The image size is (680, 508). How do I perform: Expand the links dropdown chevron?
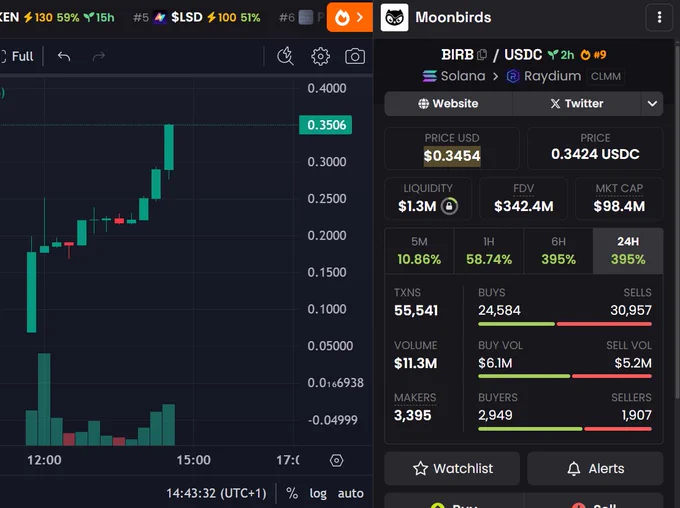point(652,104)
